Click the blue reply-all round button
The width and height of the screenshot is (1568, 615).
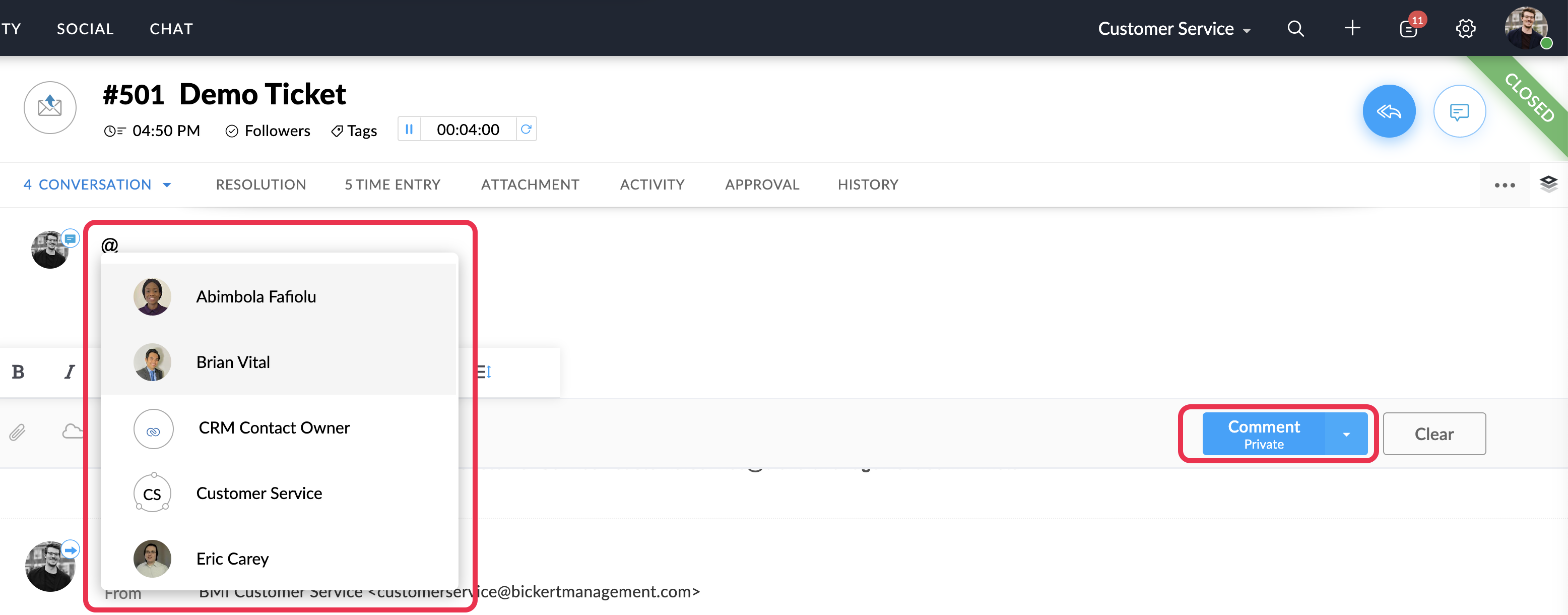(1389, 111)
